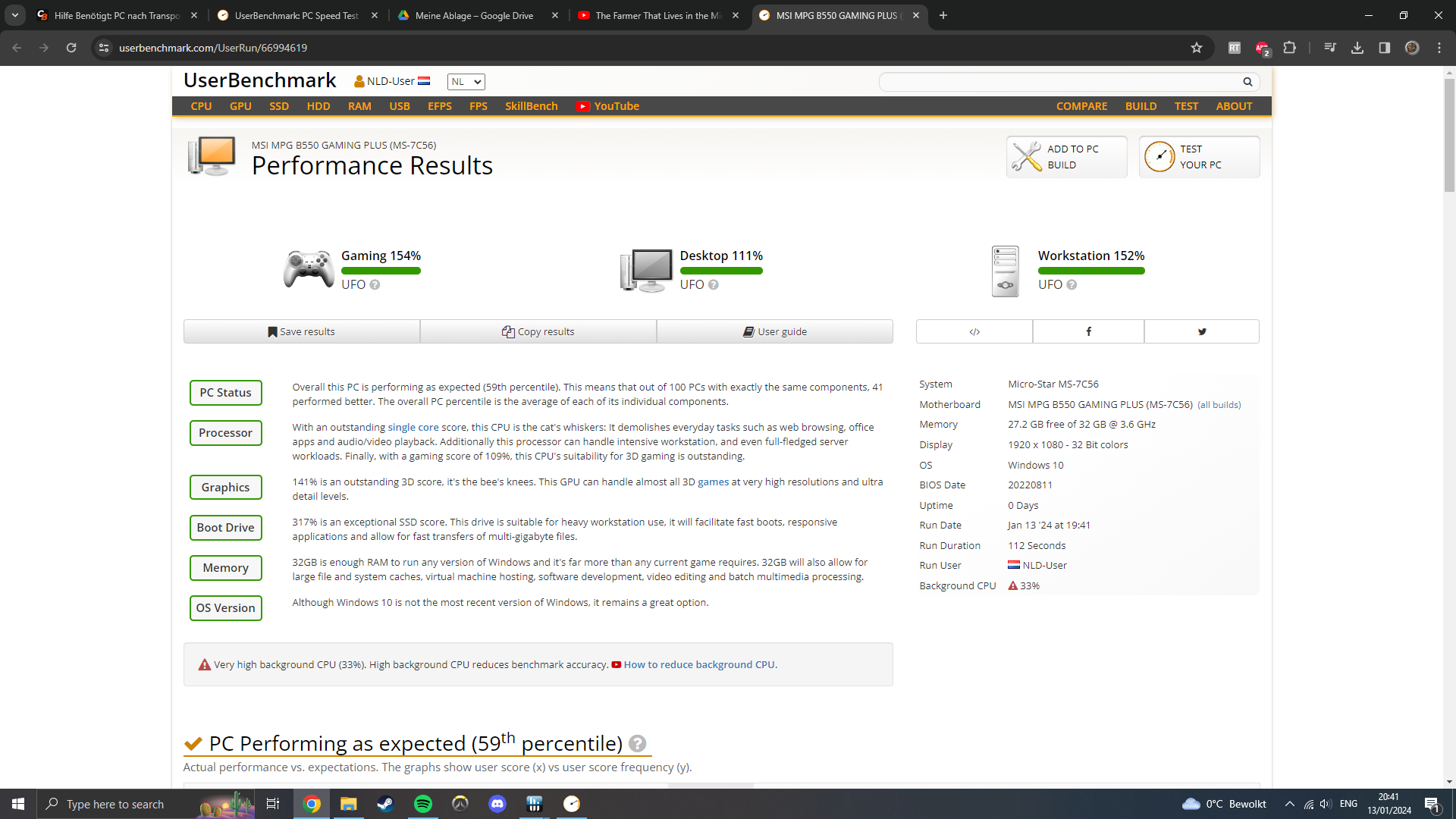Switch to the Google Drive tab

pyautogui.click(x=474, y=15)
